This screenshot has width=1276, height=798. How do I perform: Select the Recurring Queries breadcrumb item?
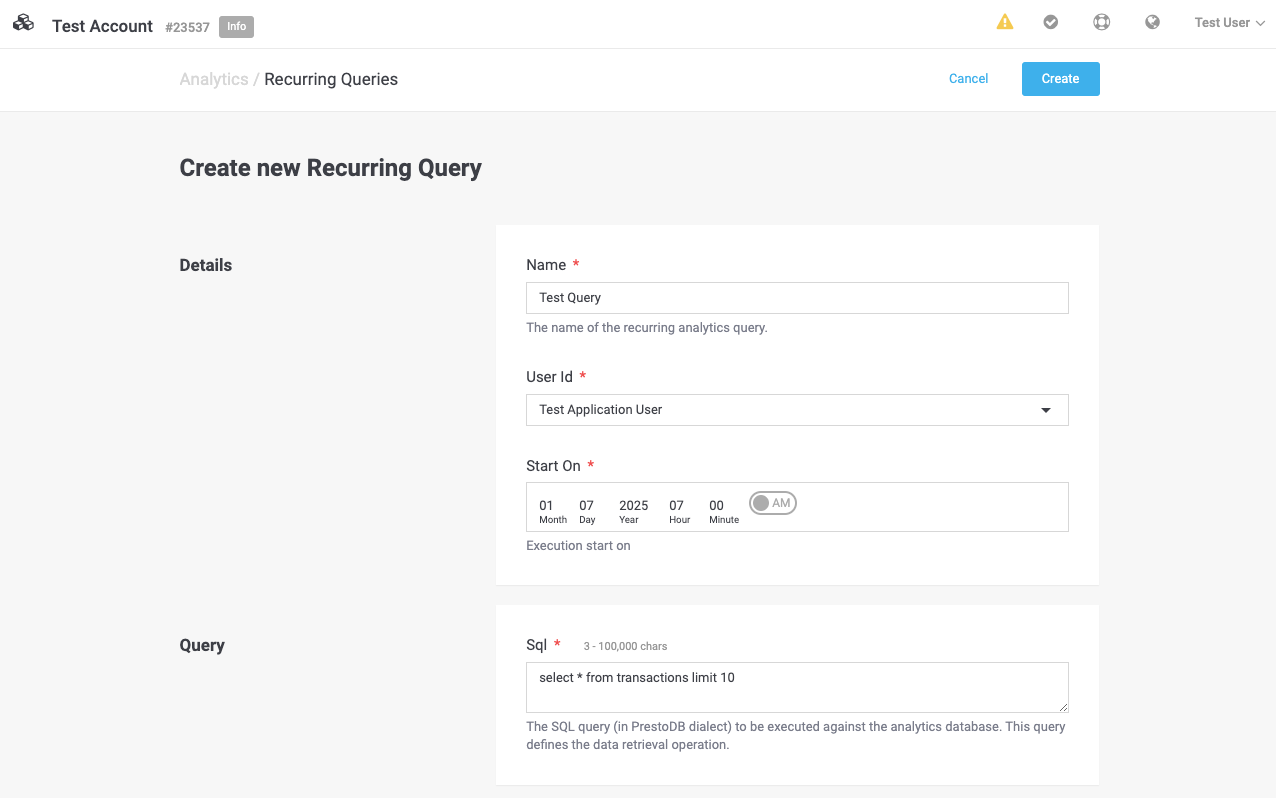pos(330,79)
